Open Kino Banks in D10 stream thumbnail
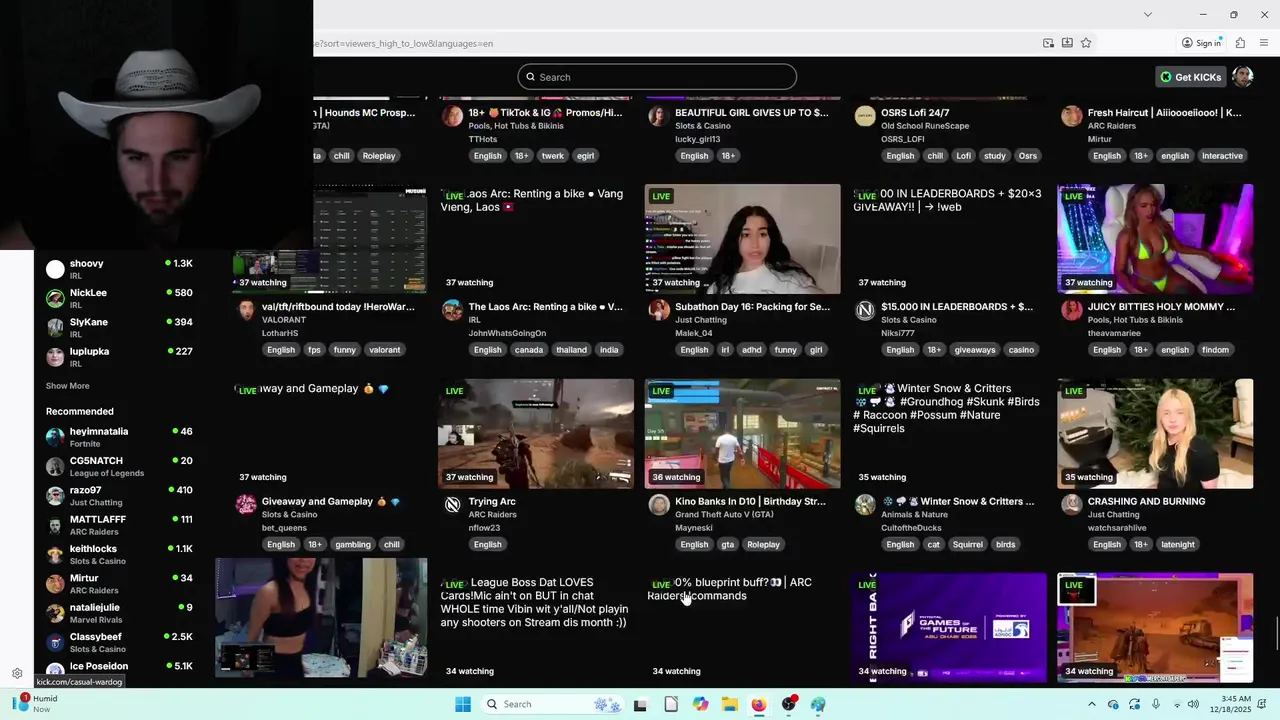Screen dimensions: 1280x720 [743, 433]
